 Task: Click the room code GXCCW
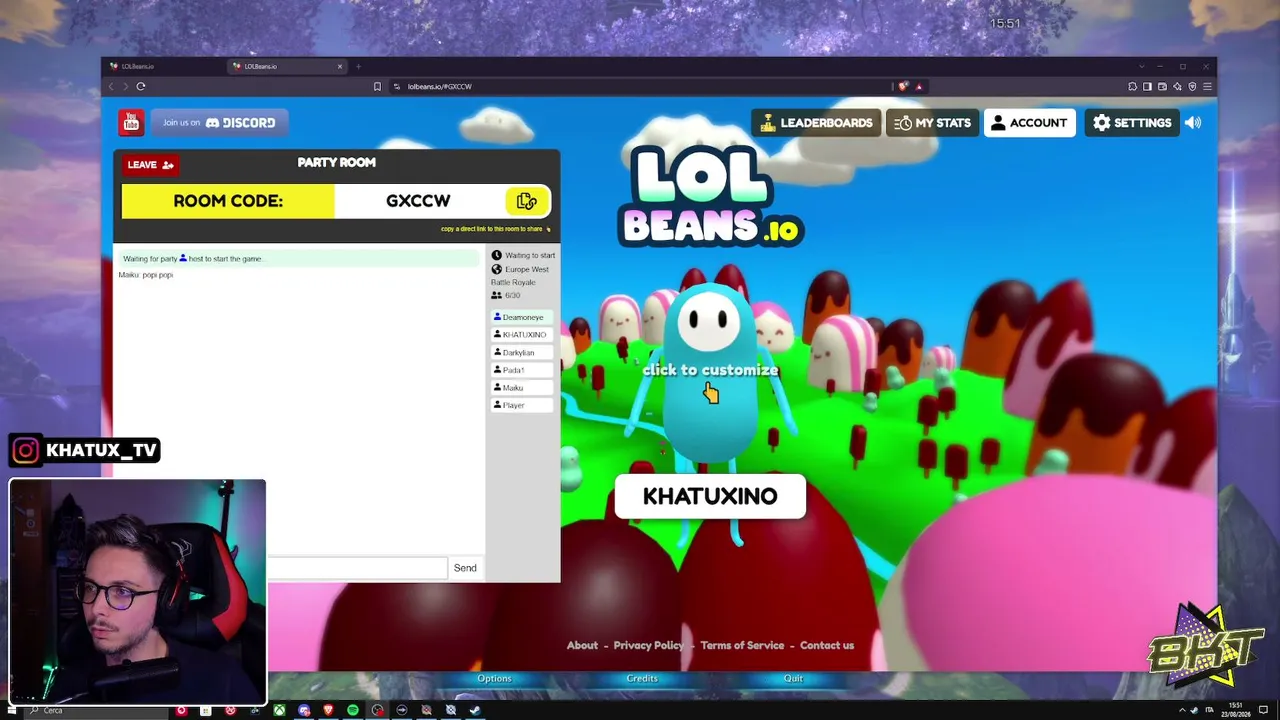click(418, 201)
